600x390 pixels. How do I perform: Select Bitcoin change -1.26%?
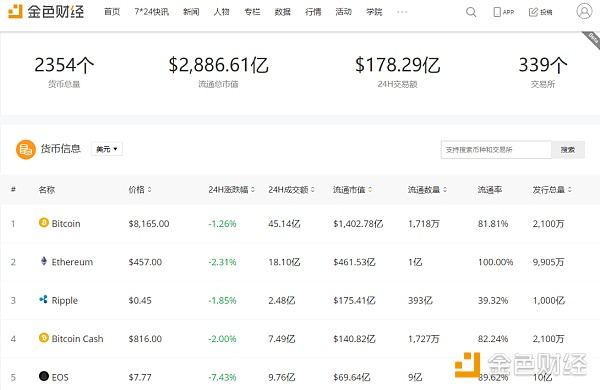[x=222, y=224]
